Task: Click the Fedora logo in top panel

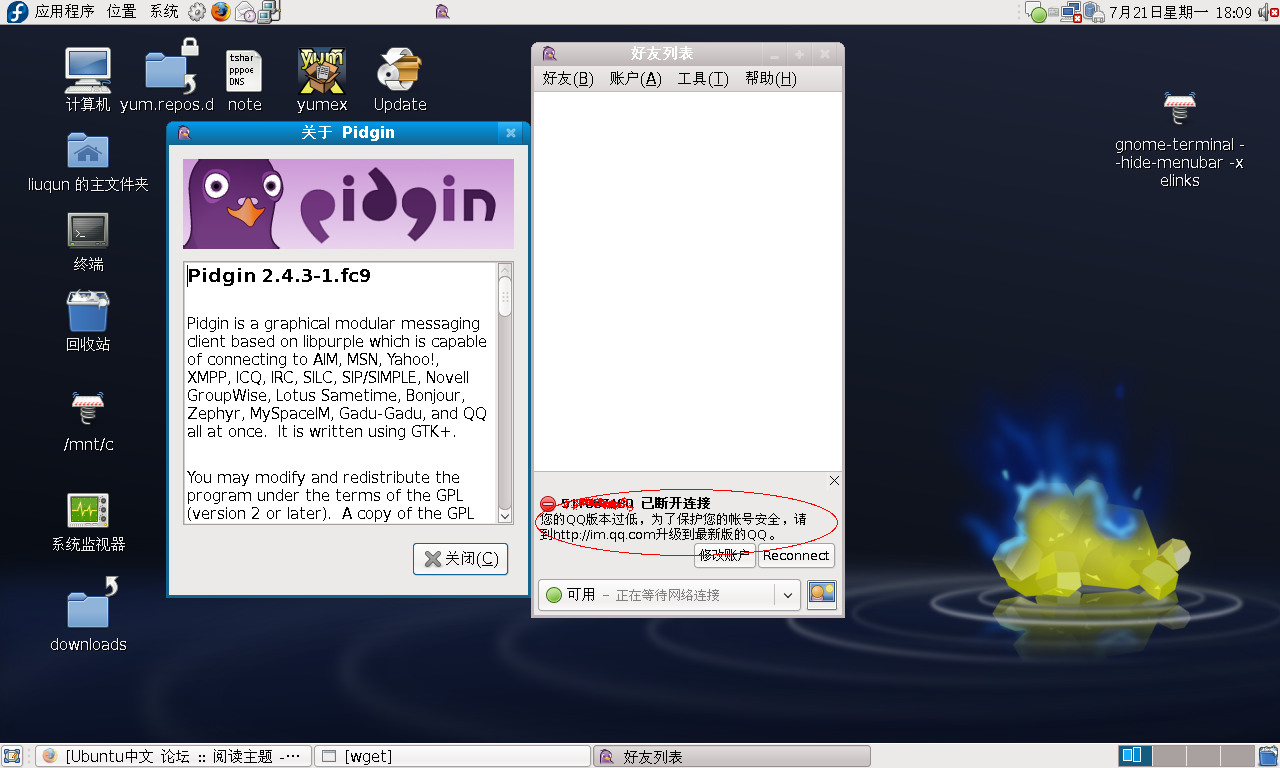Action: (17, 12)
